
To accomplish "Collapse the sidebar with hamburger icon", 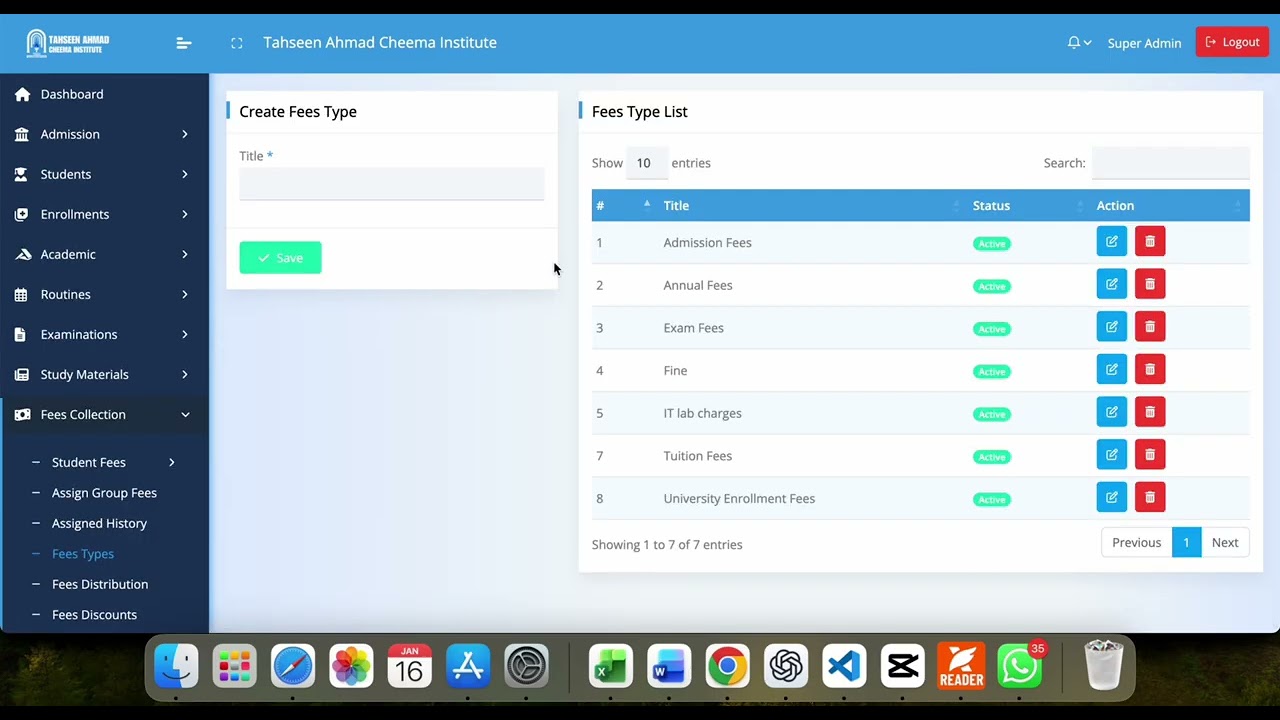I will click(183, 43).
